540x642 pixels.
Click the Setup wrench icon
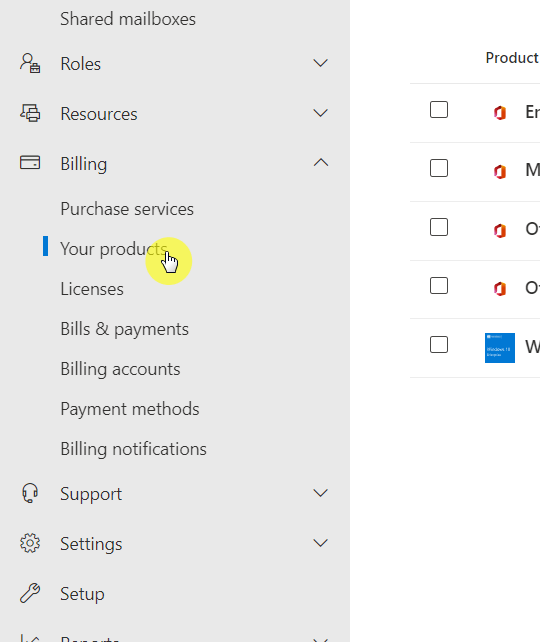pos(30,593)
